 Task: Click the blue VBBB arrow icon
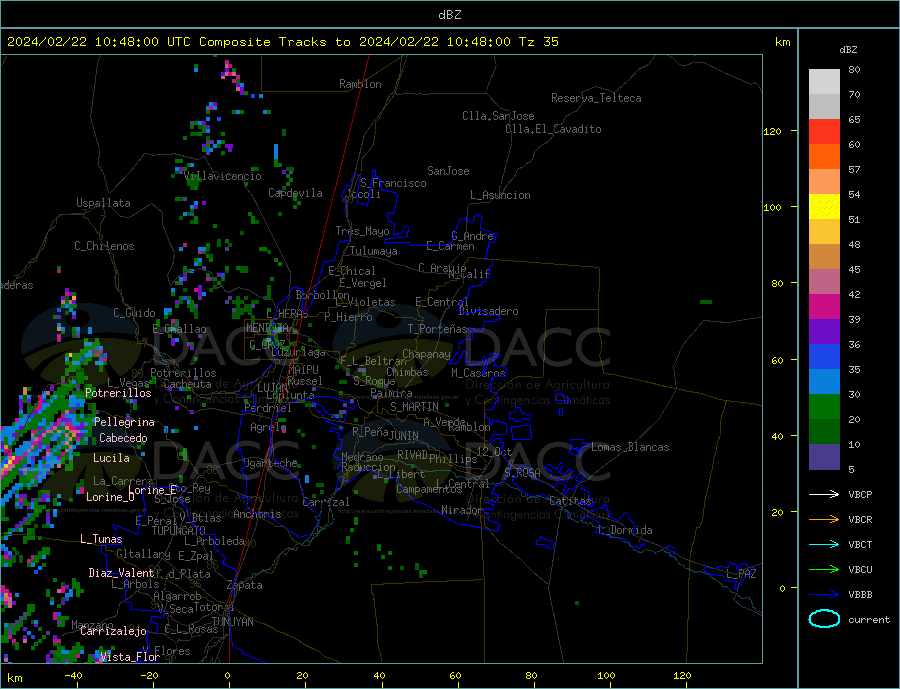[x=824, y=594]
